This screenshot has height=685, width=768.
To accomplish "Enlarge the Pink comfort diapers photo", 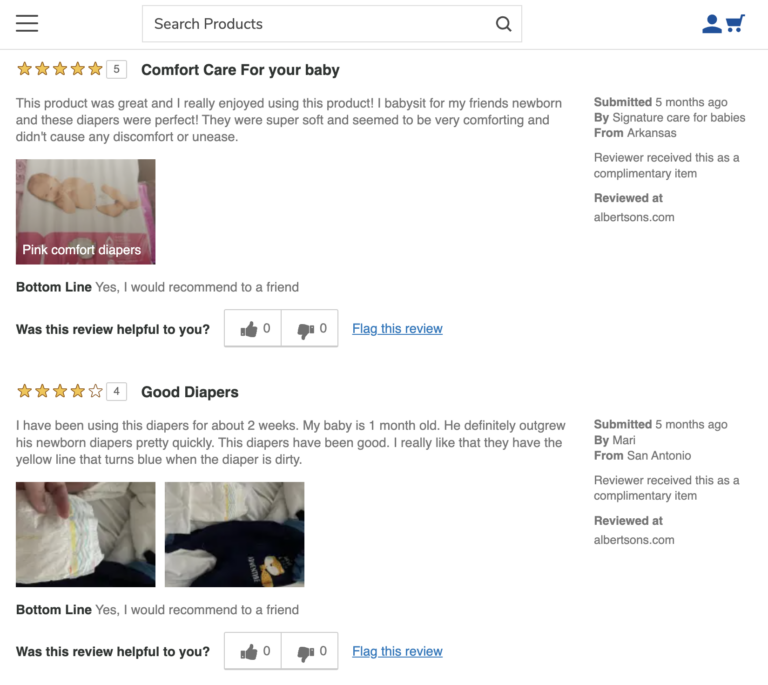I will 85,212.
